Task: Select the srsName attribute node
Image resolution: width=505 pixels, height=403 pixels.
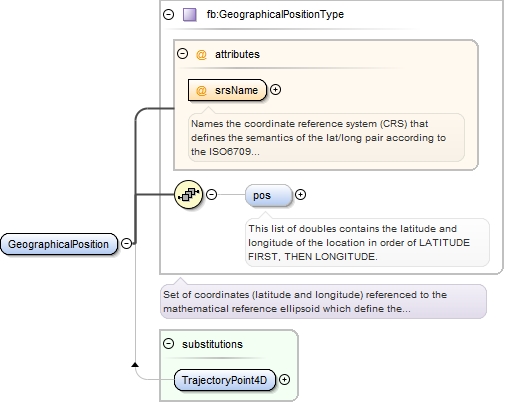Action: coord(227,90)
